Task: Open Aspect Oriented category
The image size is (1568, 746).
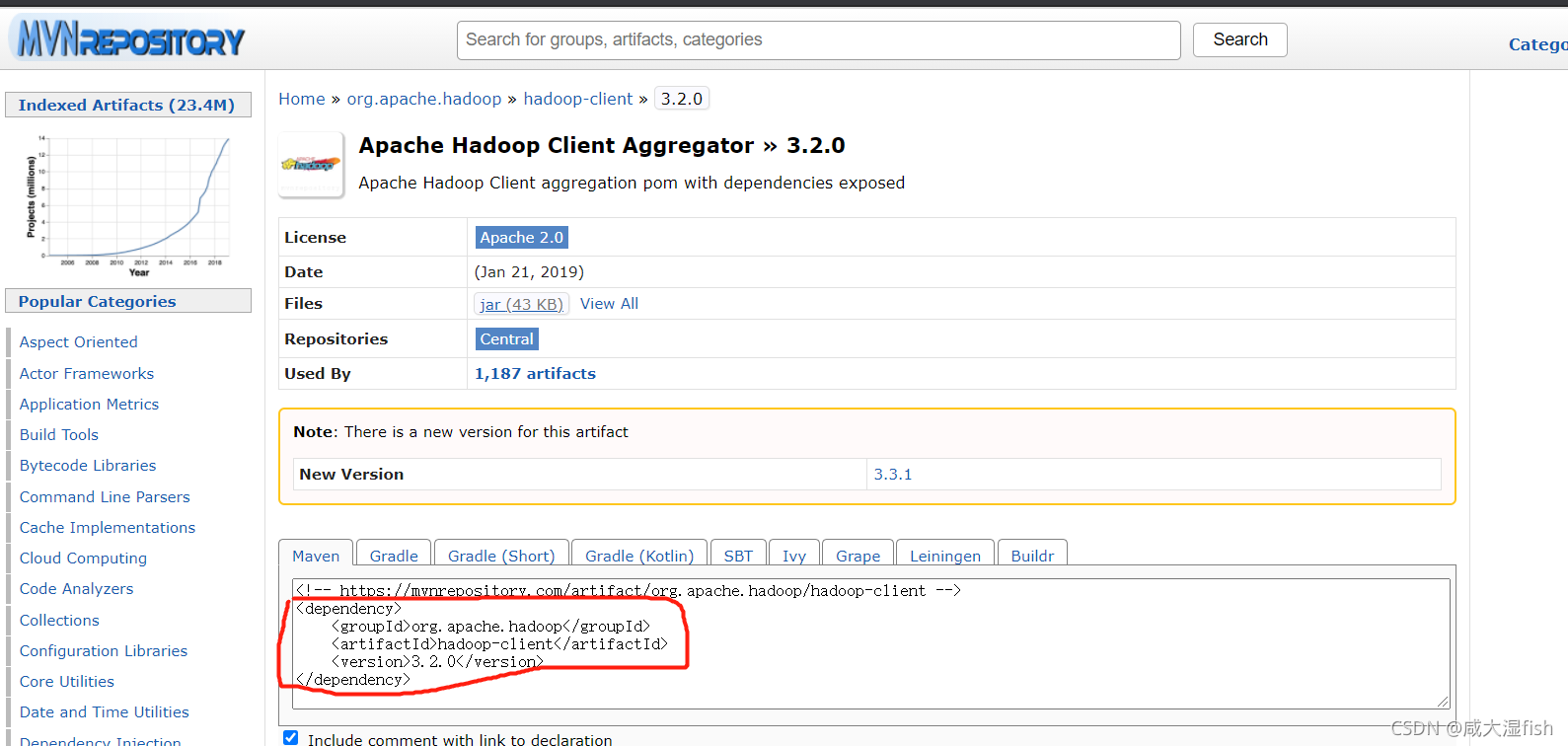Action: point(79,342)
